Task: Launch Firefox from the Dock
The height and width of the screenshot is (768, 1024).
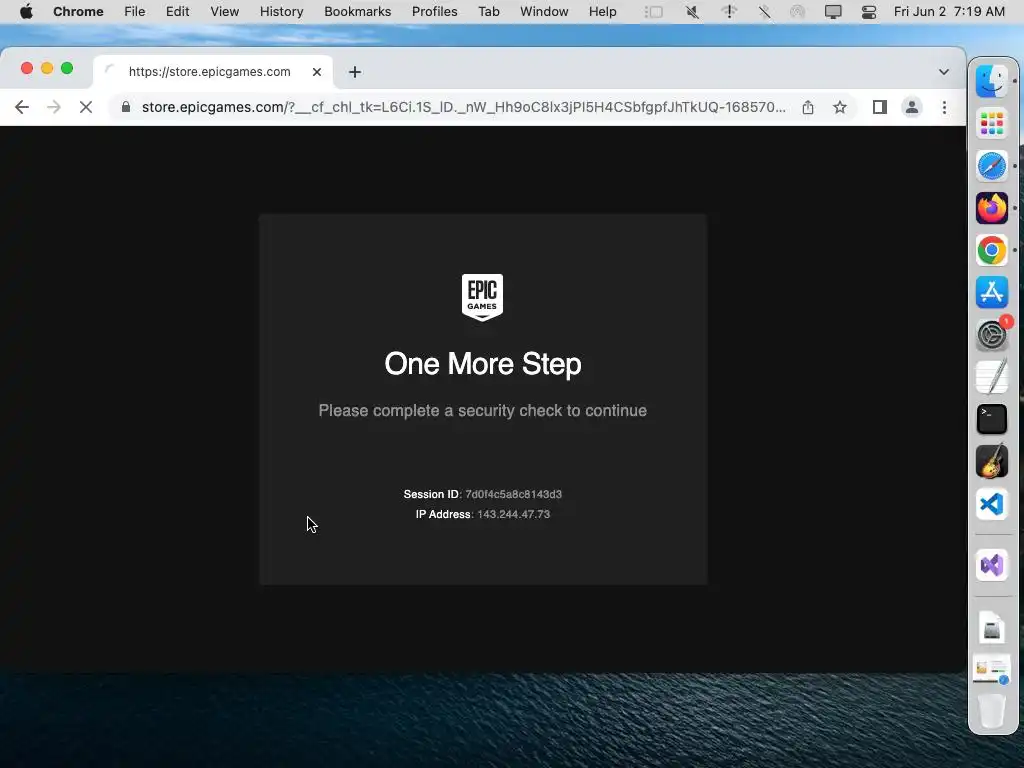Action: (992, 208)
